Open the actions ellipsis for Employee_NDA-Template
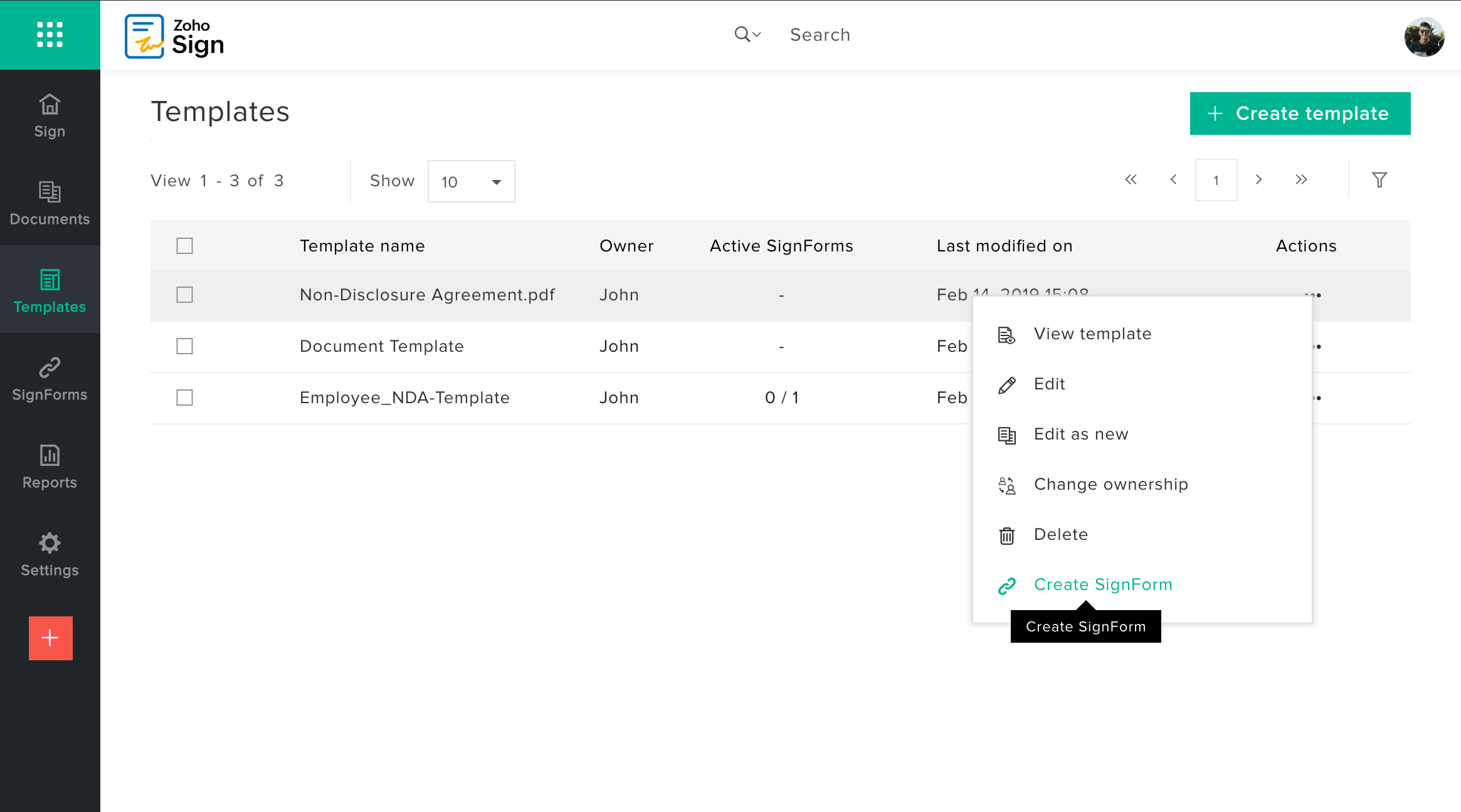1461x812 pixels. point(1317,398)
